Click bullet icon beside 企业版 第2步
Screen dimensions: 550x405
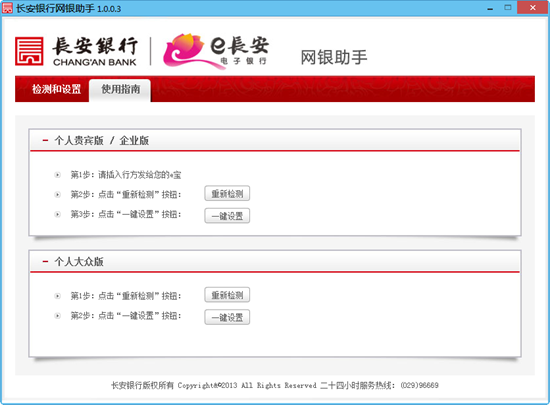click(58, 194)
